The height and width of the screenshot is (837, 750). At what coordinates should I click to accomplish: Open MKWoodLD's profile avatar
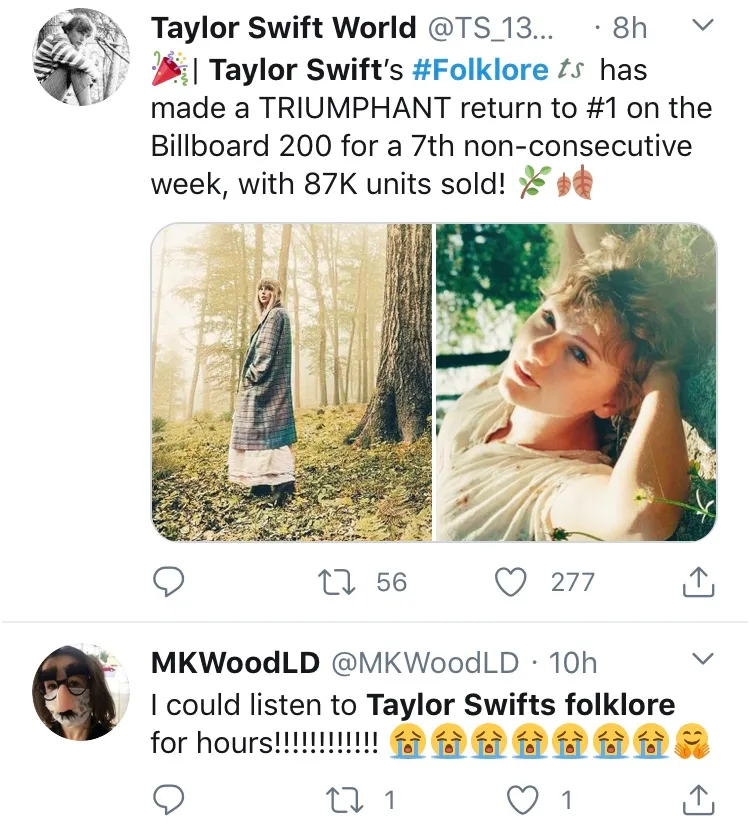click(x=82, y=692)
